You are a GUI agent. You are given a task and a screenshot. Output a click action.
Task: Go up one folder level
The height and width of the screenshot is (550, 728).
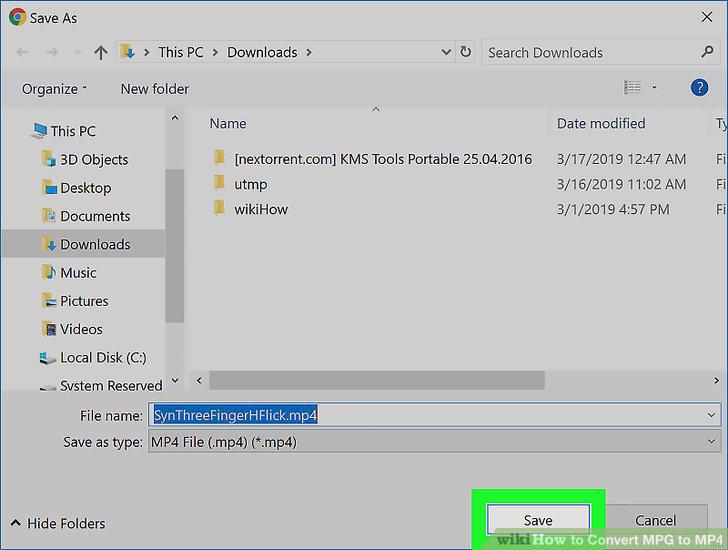pyautogui.click(x=101, y=52)
